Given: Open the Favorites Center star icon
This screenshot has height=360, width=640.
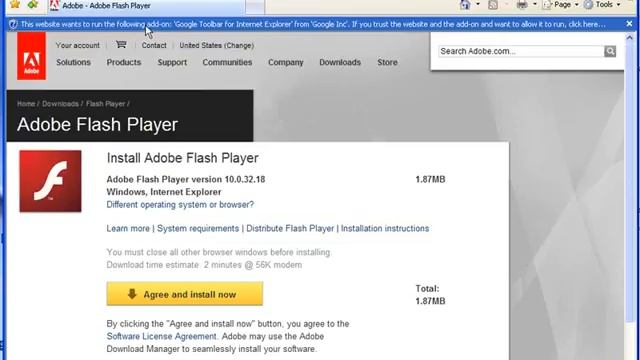Looking at the screenshot, I should click(x=15, y=4).
